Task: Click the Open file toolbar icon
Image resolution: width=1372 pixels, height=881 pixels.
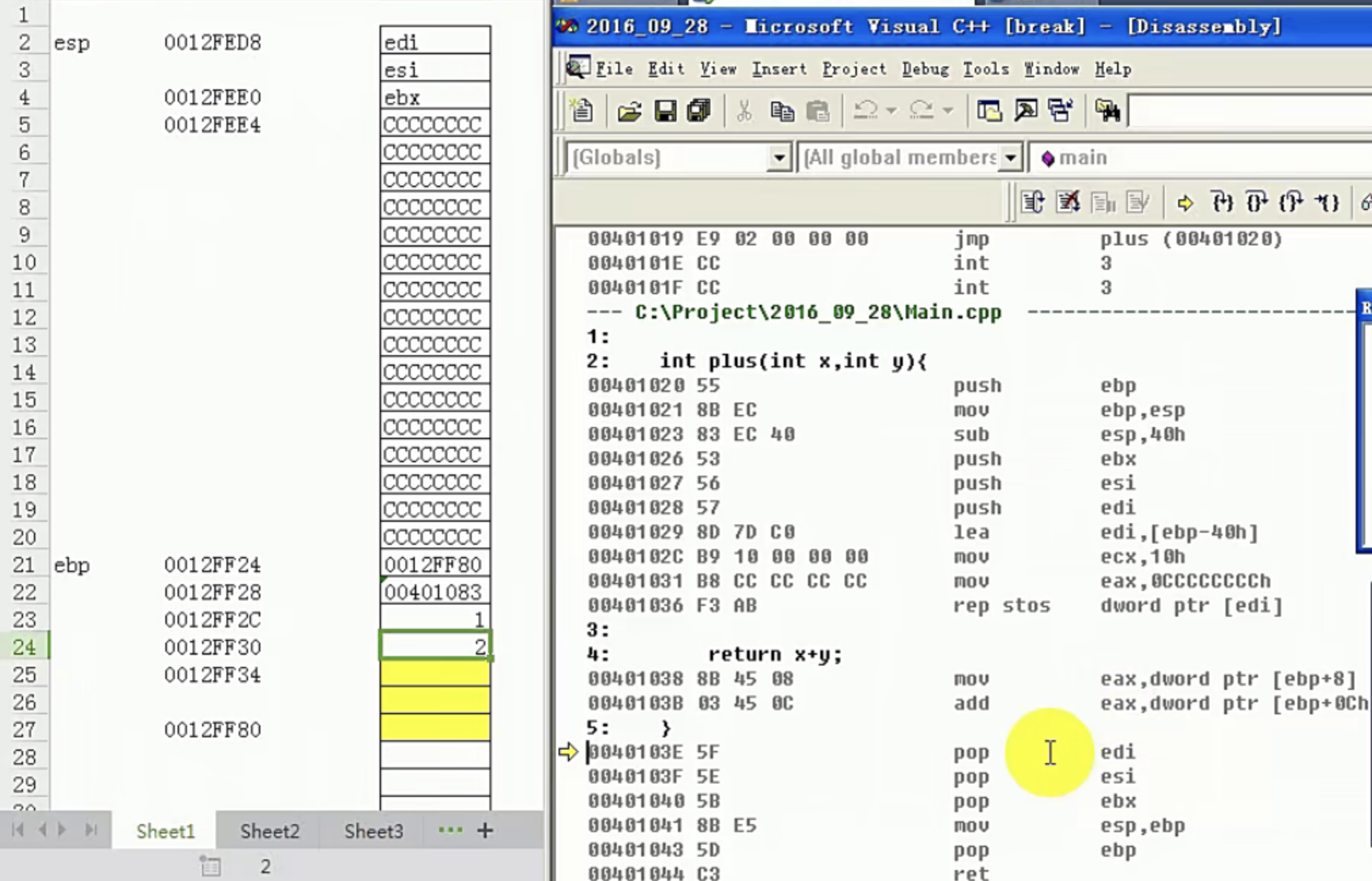Action: pos(629,110)
